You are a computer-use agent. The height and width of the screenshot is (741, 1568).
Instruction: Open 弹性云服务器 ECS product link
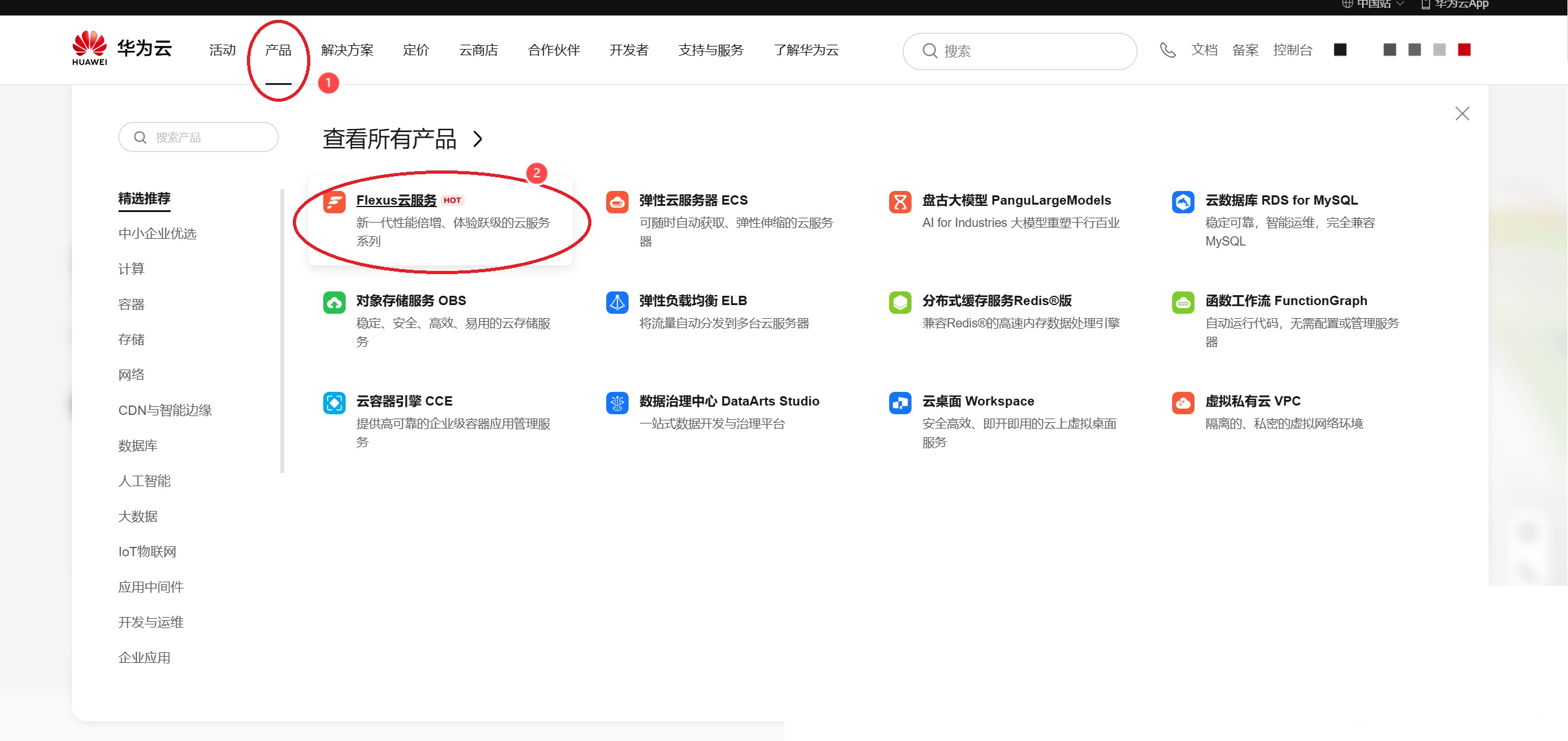tap(694, 200)
